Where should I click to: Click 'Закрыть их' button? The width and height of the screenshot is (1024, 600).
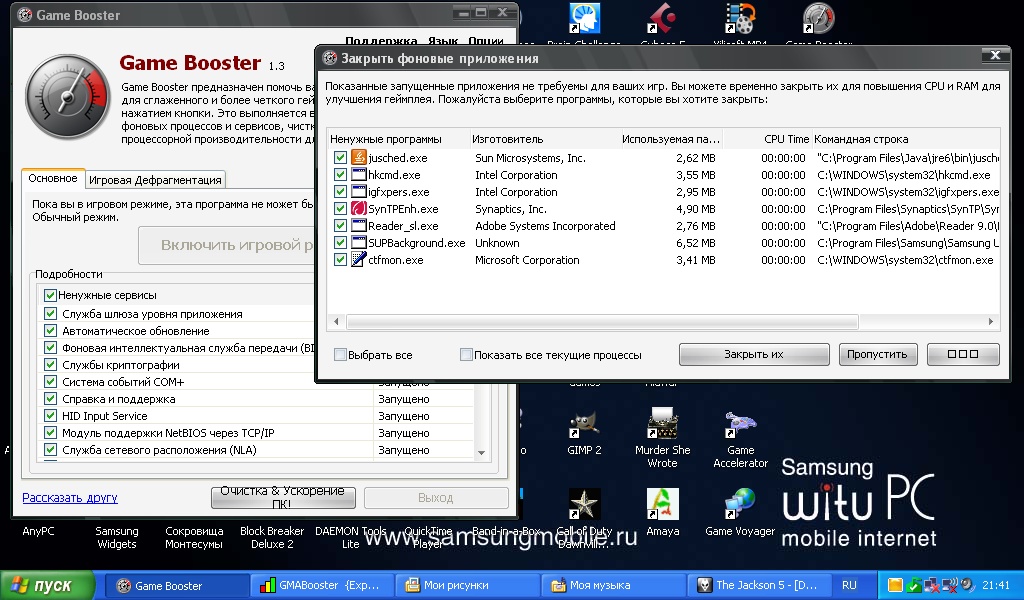pyautogui.click(x=754, y=354)
